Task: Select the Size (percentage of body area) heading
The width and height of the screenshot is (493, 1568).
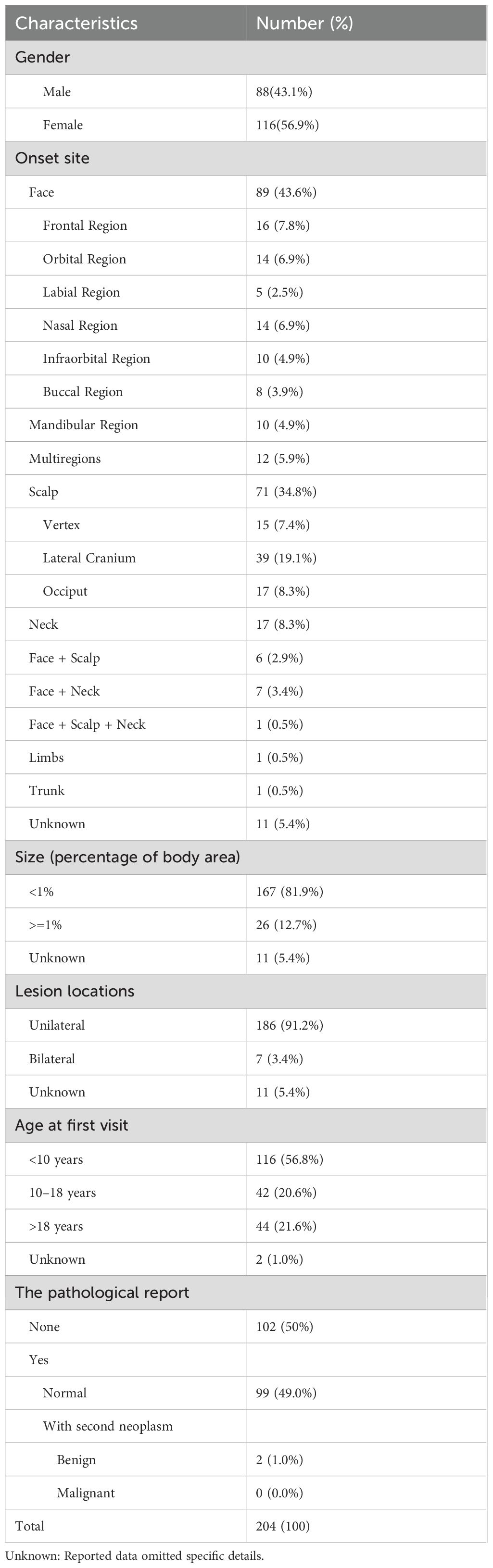Action: pos(127,857)
